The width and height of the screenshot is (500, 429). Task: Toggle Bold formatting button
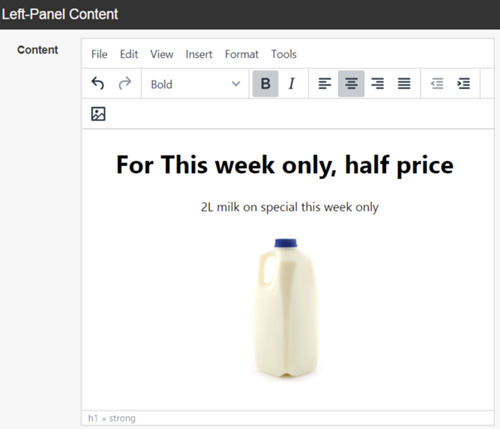click(x=265, y=84)
